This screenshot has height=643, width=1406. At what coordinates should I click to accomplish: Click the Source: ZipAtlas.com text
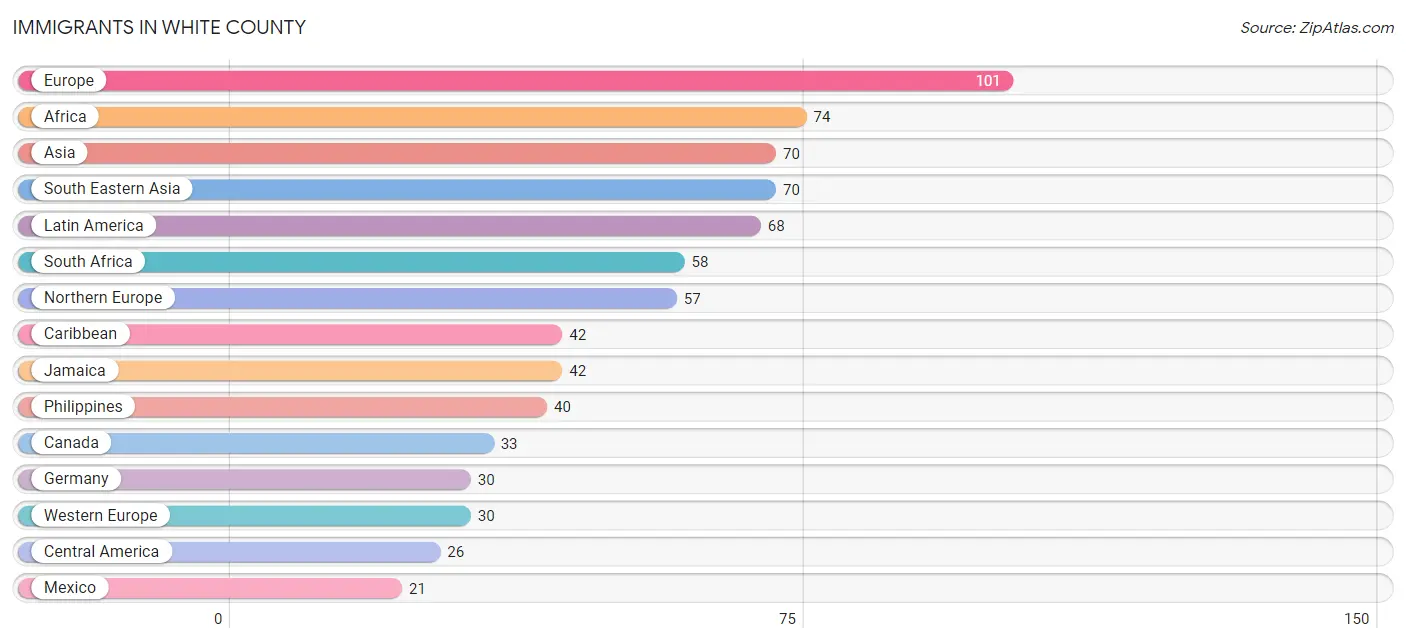(1317, 28)
